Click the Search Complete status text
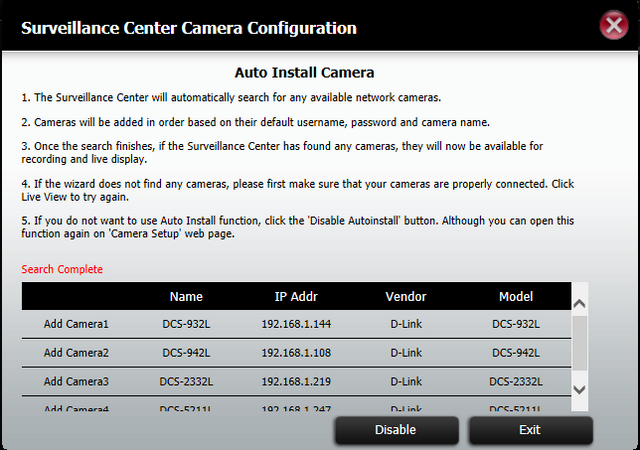Screen dimensions: 640x450 62,269
